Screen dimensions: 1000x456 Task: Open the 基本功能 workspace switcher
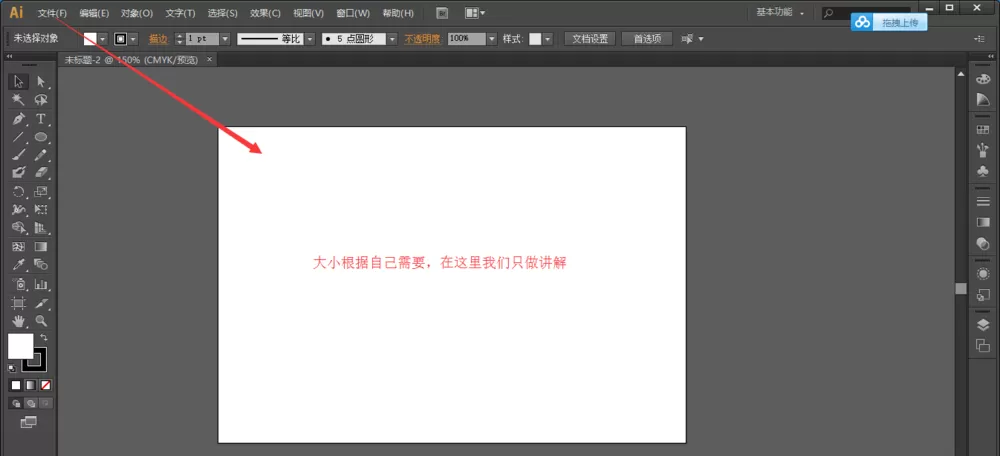click(x=781, y=13)
